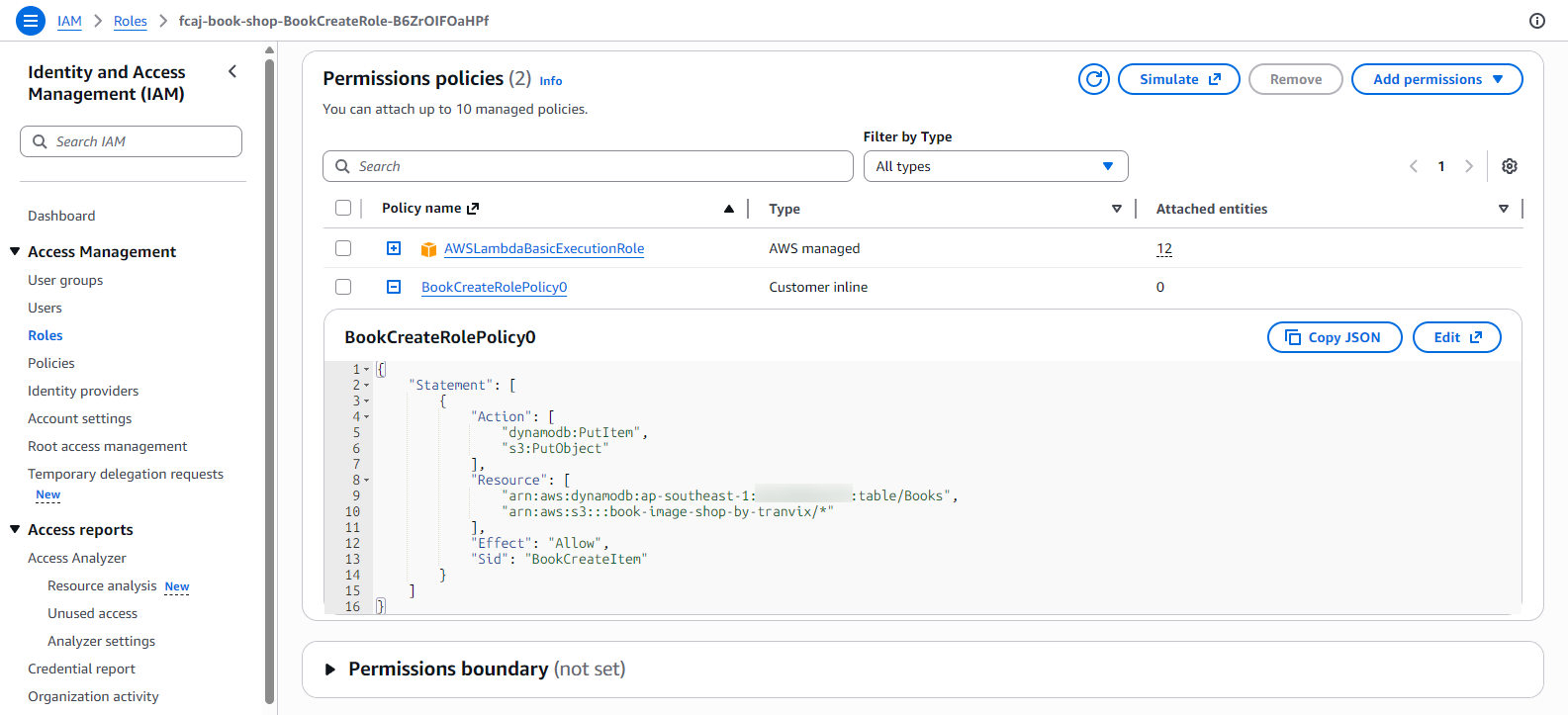Sort by the Attached entities column arrow
The width and height of the screenshot is (1568, 715).
[x=1504, y=209]
